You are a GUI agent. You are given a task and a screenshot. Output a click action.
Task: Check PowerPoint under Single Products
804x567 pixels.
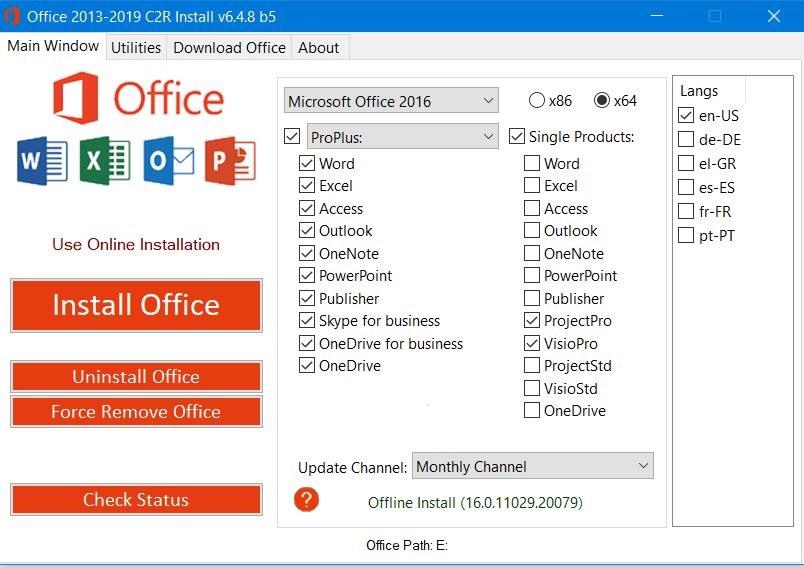pos(532,275)
